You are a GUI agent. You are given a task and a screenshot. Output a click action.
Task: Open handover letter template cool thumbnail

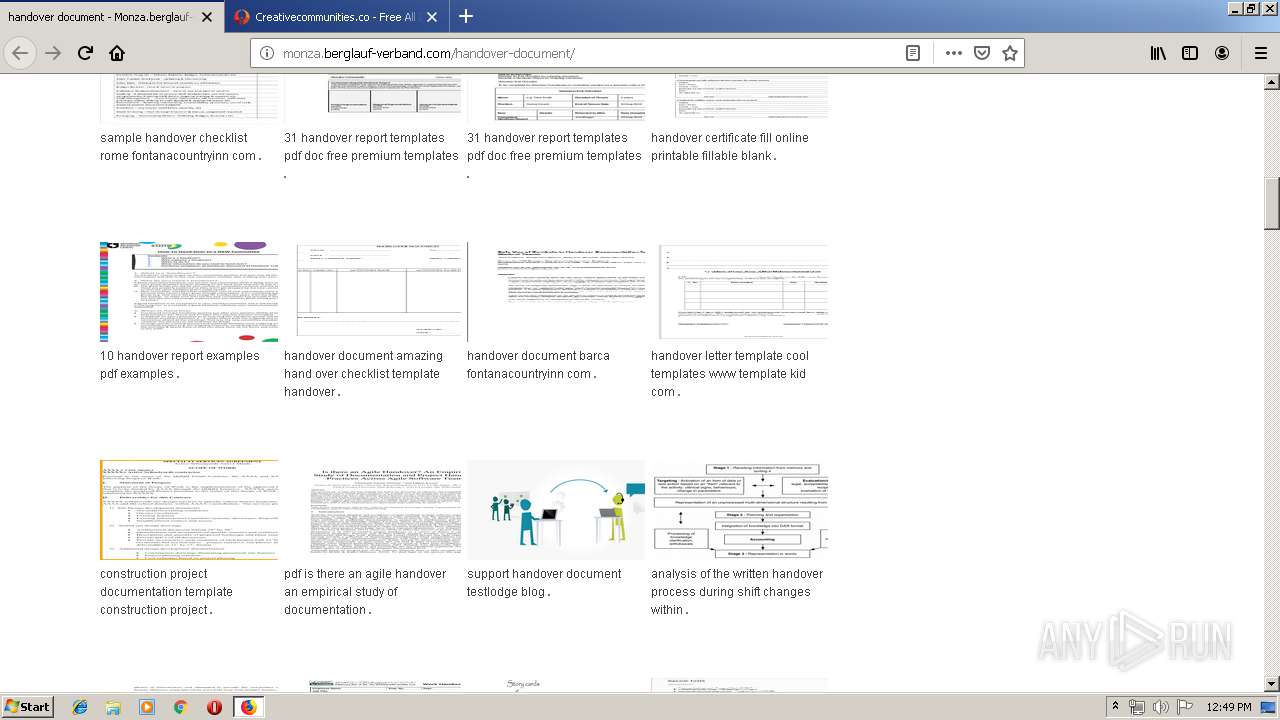click(739, 291)
